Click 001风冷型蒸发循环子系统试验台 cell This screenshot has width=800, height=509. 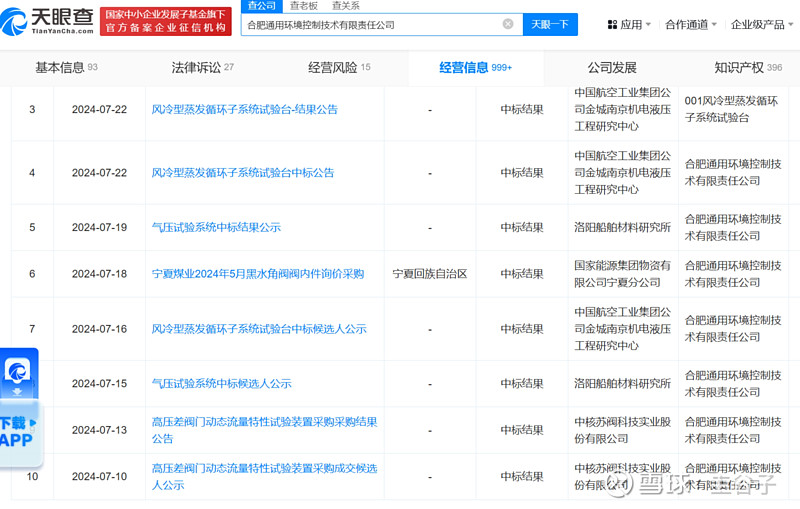pyautogui.click(x=731, y=109)
